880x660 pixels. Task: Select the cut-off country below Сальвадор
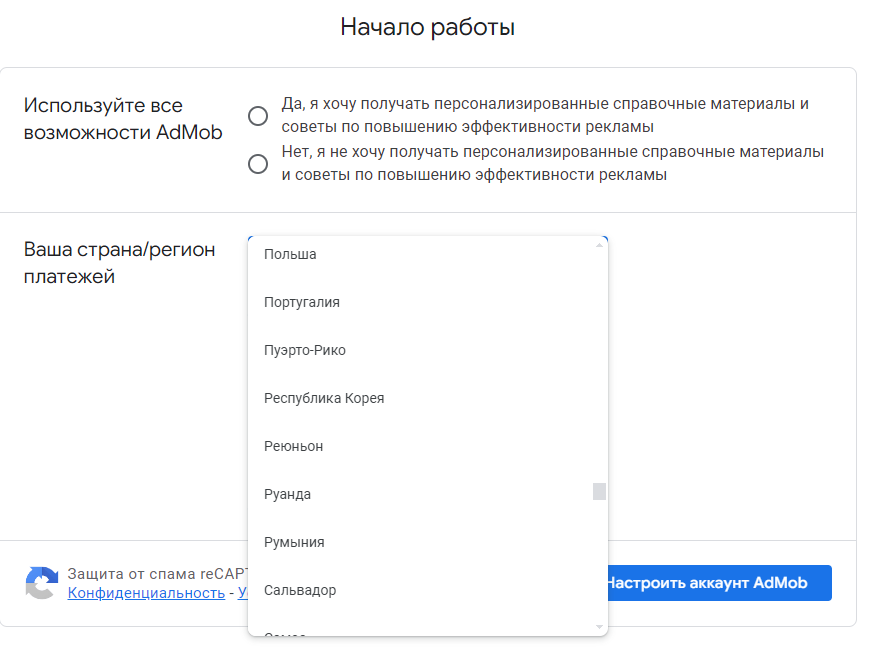[x=285, y=633]
